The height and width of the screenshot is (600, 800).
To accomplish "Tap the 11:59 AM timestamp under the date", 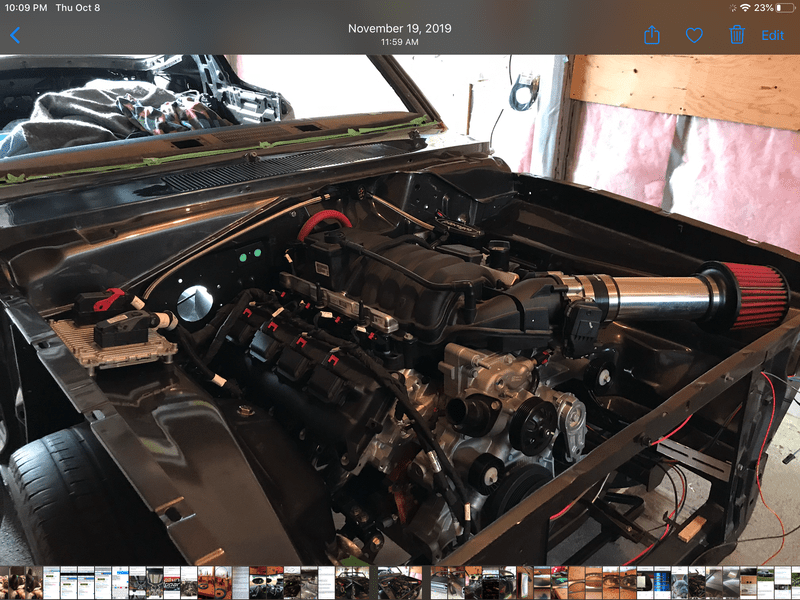I will (399, 43).
